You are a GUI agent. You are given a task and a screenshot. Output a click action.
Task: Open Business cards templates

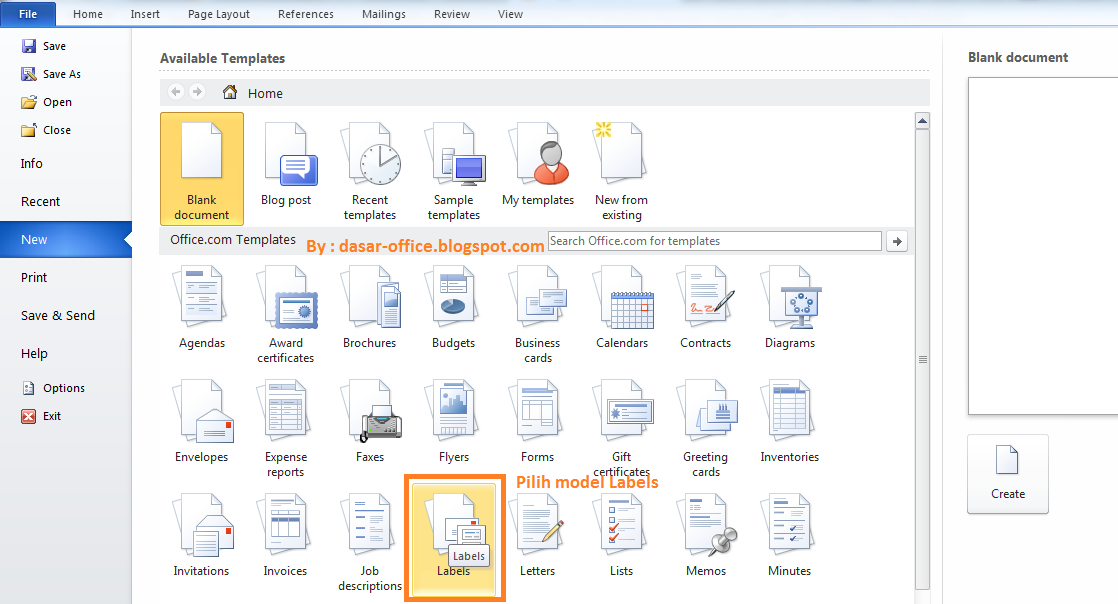(538, 312)
